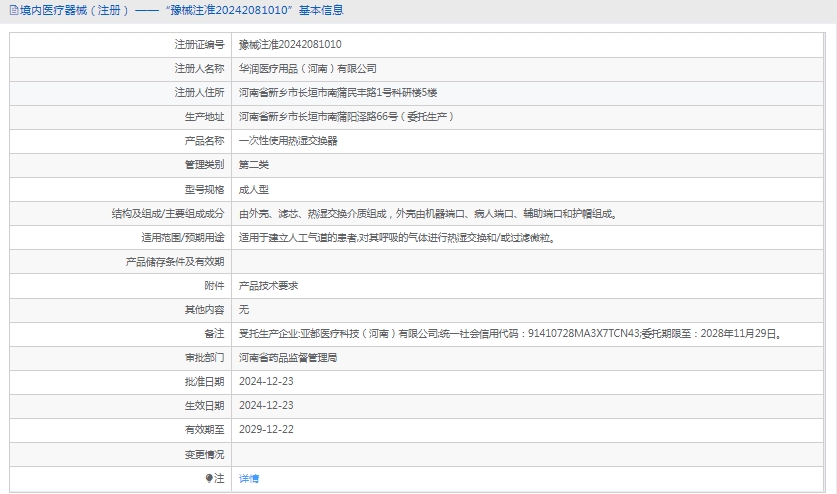
Task: Select the product name 一次性使用热湿交换器
Action: pos(288,140)
